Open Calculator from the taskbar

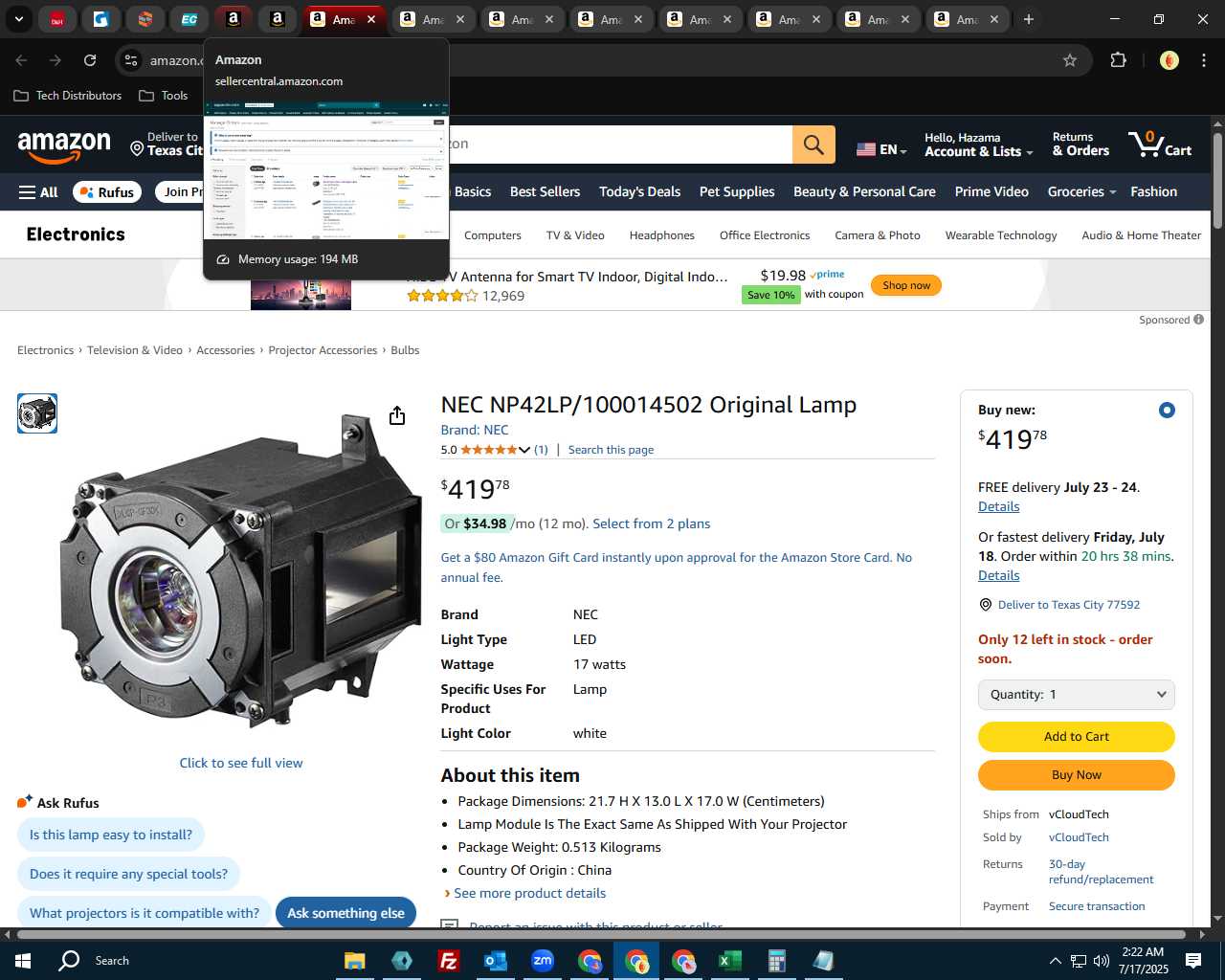coord(777,960)
